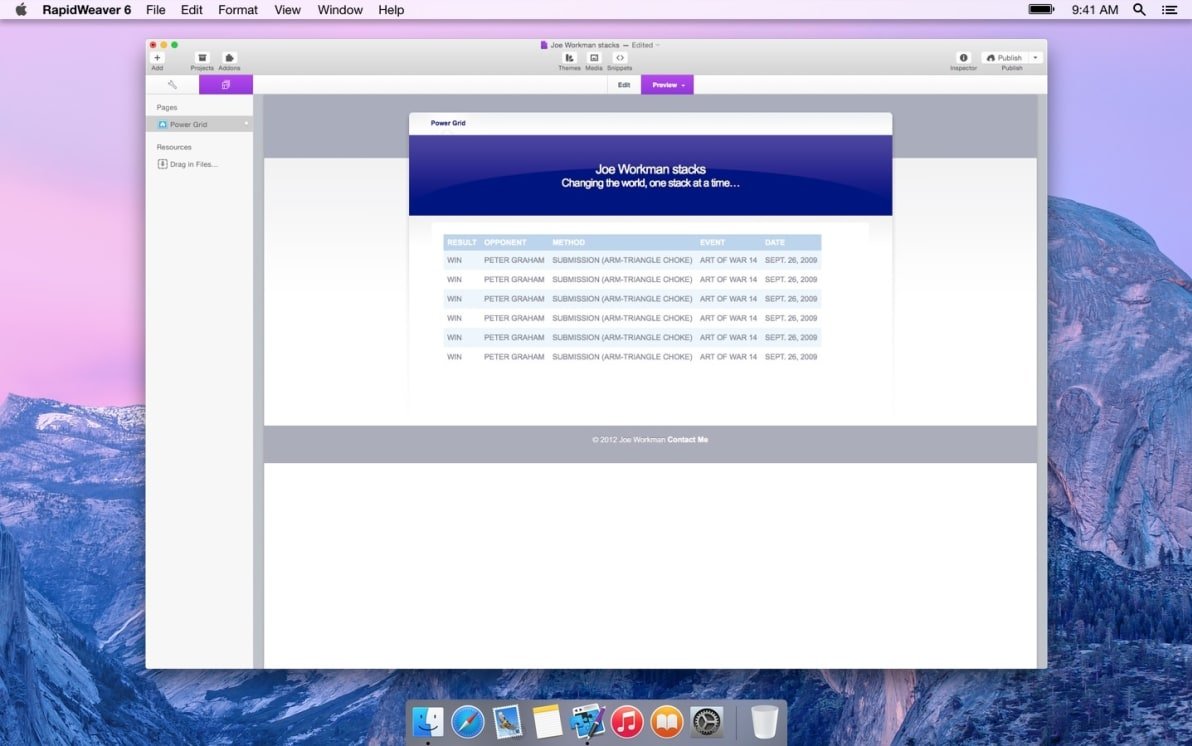
Task: Click the site title in the blue banner
Action: click(651, 170)
